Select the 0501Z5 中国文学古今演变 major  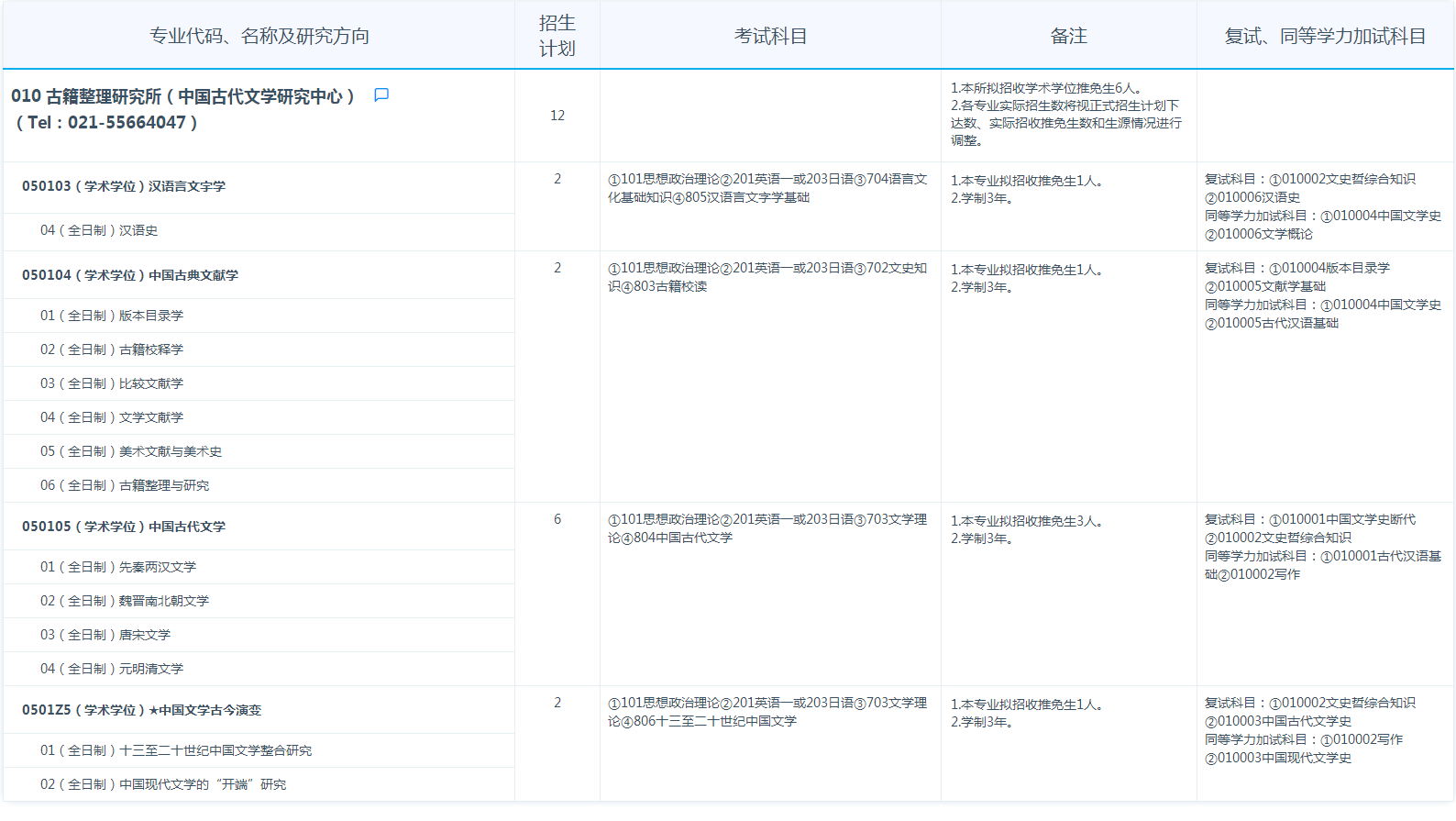point(141,710)
